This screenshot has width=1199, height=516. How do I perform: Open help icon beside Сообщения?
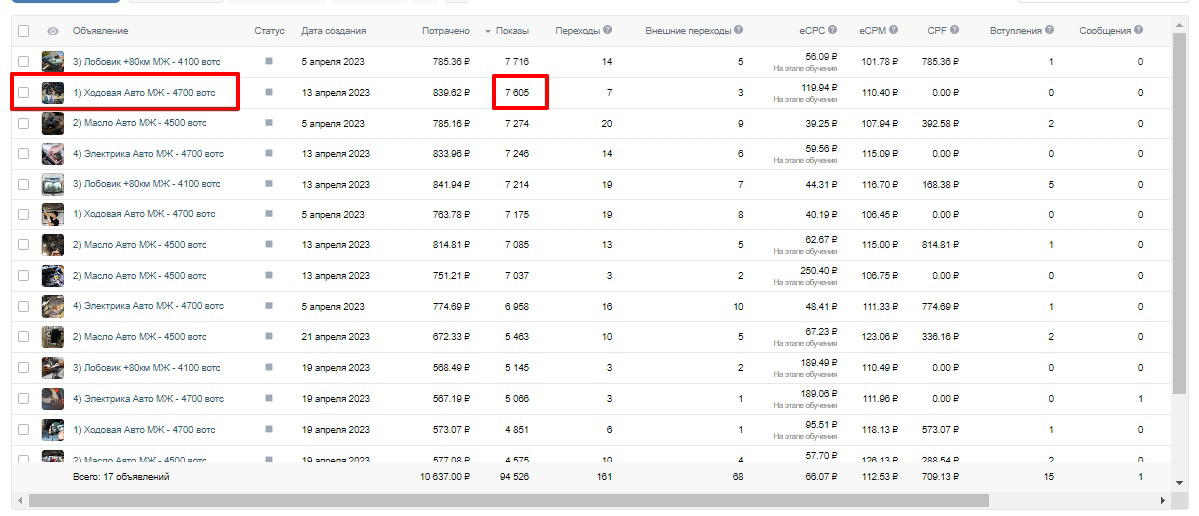pyautogui.click(x=1139, y=31)
